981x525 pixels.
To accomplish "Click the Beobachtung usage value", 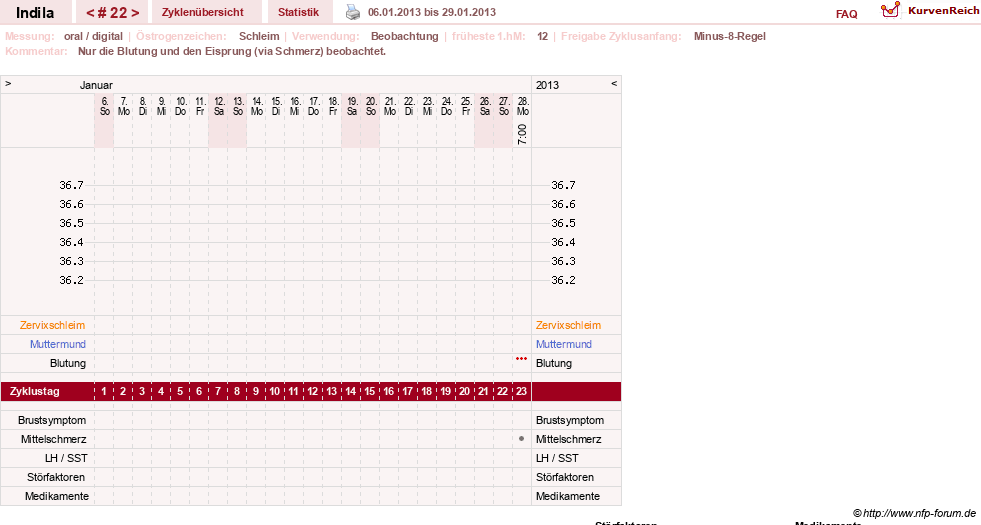I will (405, 36).
